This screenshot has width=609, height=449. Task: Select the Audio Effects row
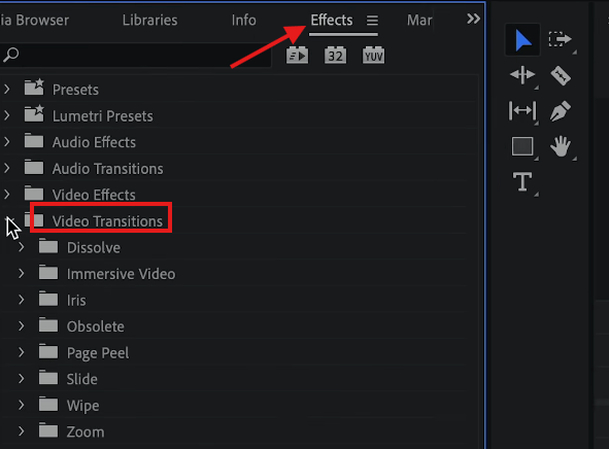coord(239,142)
